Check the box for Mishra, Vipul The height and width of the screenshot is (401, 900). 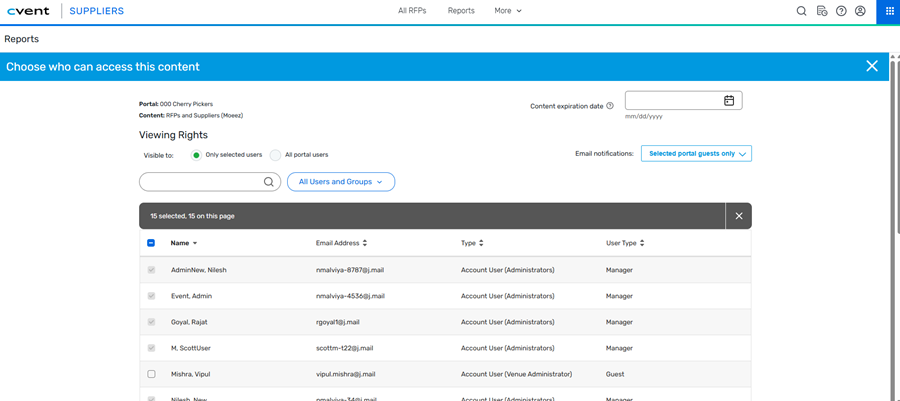click(151, 374)
